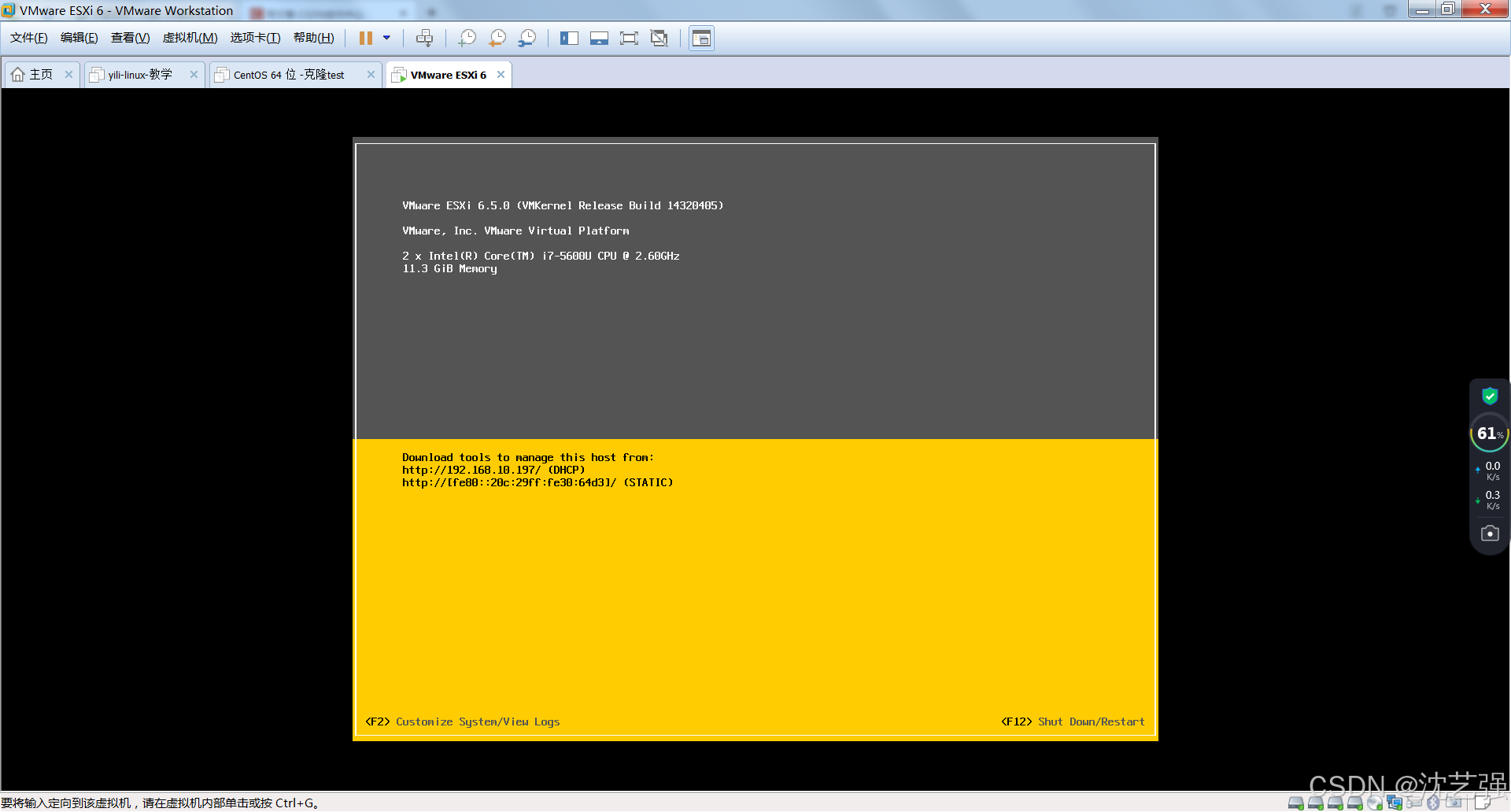
Task: Close the 主页 tab
Action: click(68, 75)
